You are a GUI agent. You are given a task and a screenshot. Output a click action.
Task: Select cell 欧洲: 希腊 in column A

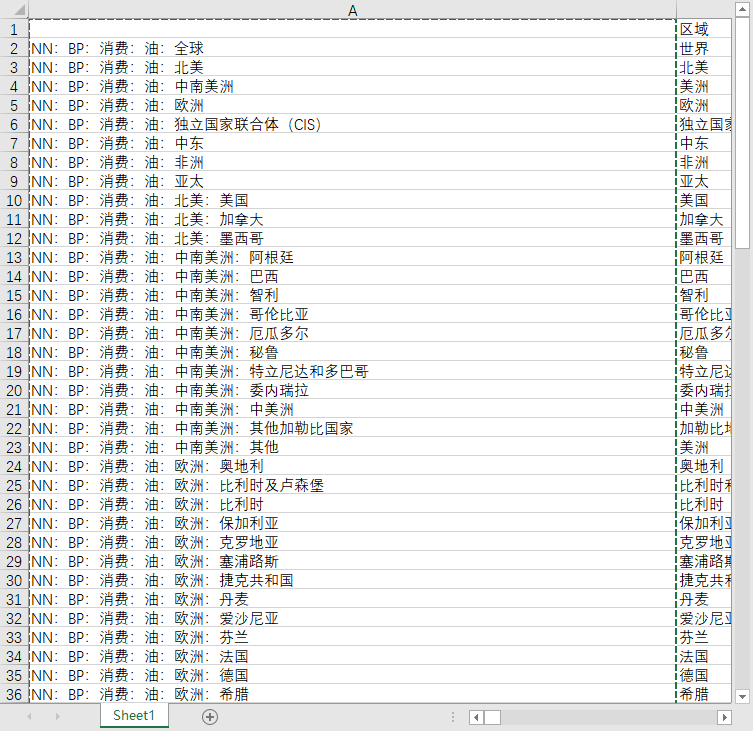point(352,694)
